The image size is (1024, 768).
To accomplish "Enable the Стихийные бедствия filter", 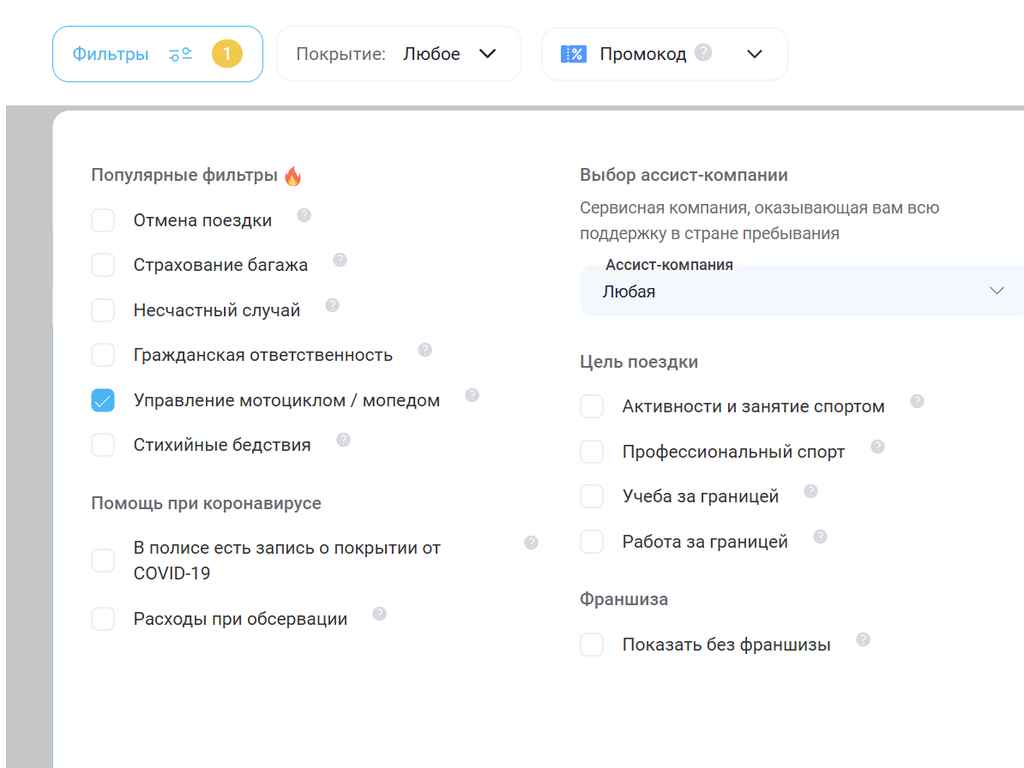I will point(103,445).
